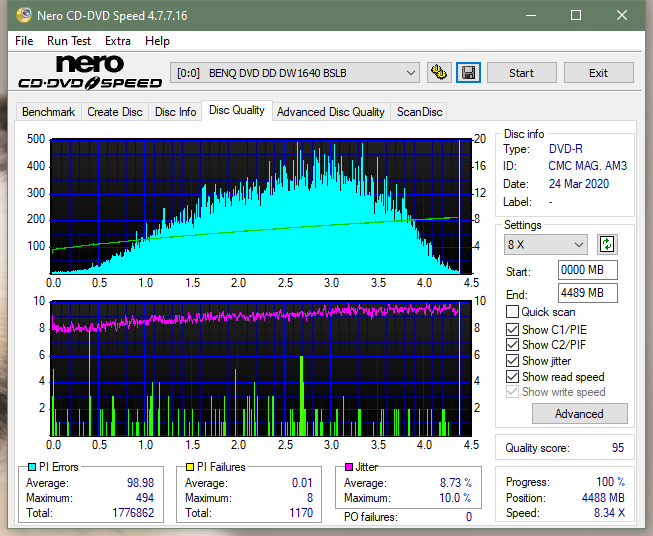Switch to the Disc Info tab
Viewport: 653px width, 536px height.
[175, 112]
